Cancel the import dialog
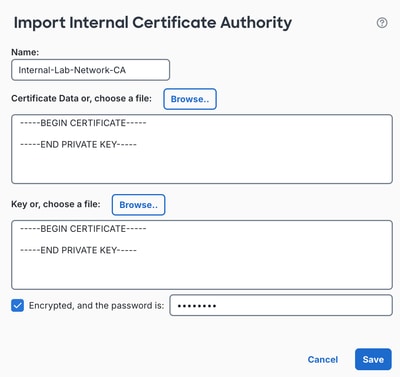 point(323,359)
